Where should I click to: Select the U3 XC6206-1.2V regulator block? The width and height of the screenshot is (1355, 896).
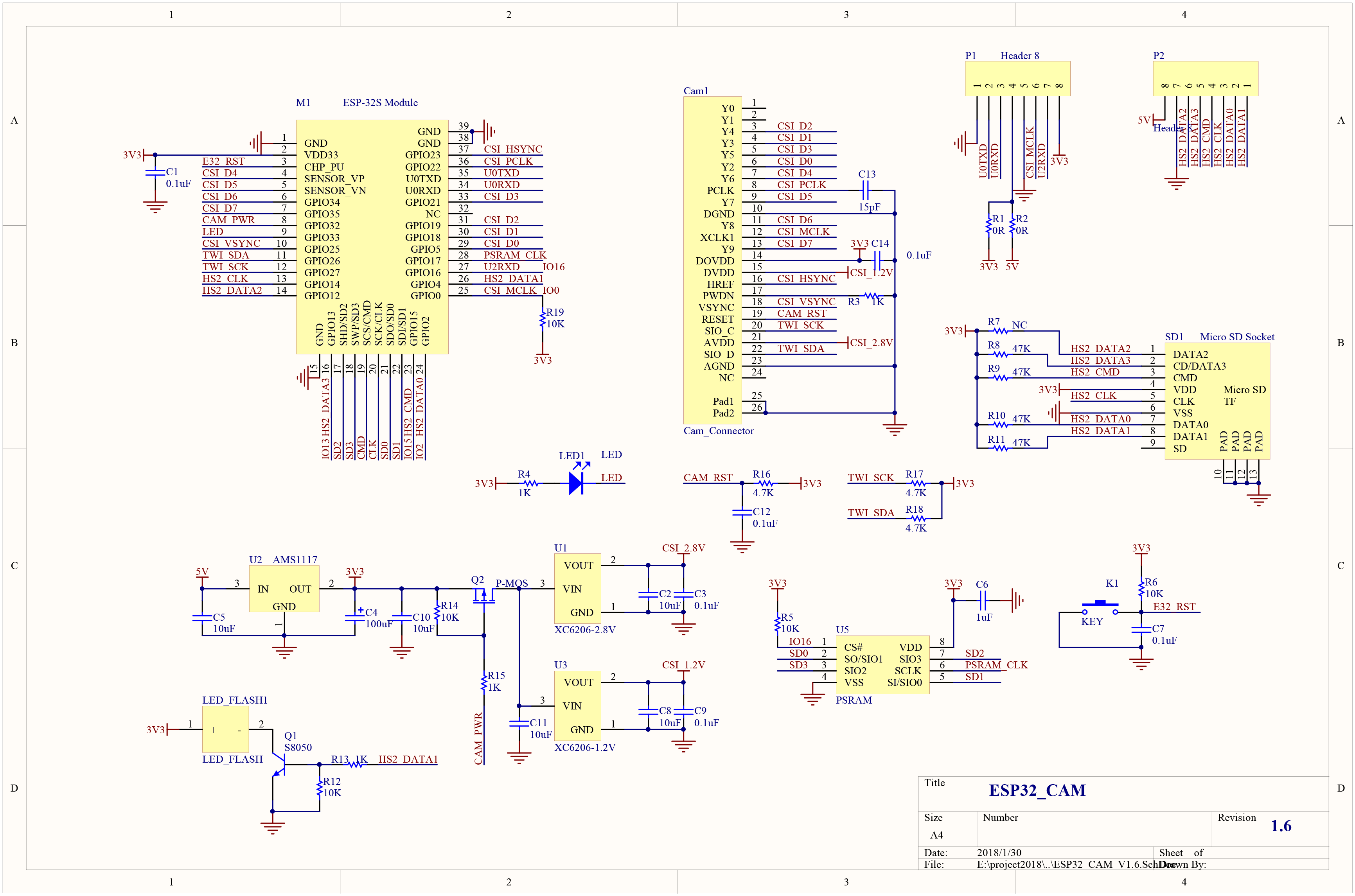(577, 706)
